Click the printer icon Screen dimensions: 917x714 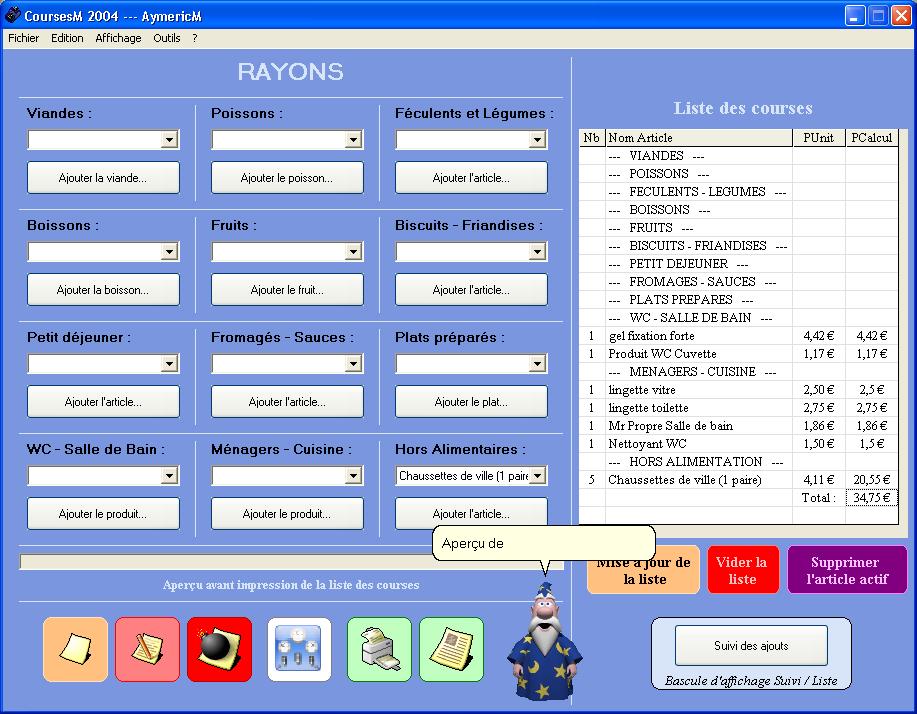379,649
